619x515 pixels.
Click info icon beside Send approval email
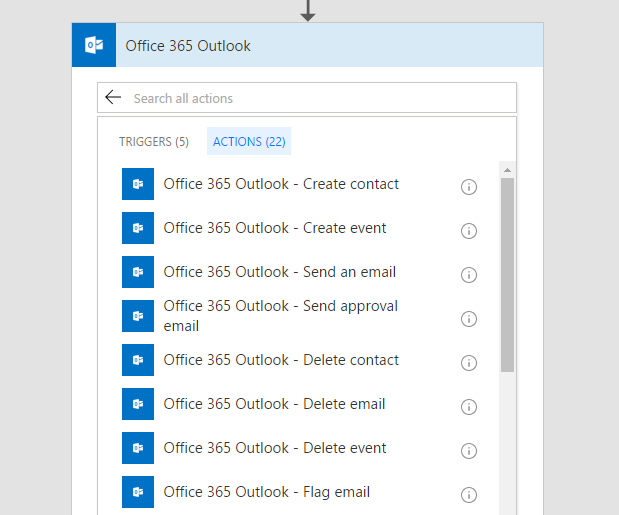(x=468, y=319)
